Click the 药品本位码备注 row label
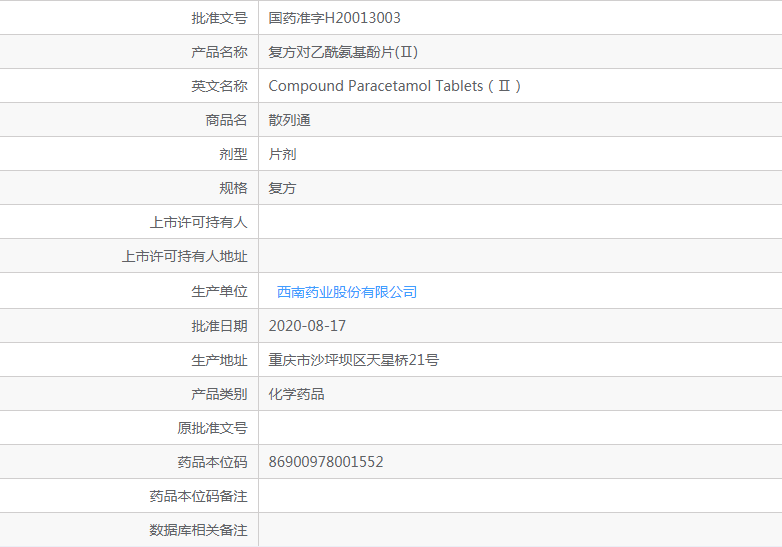 198,496
